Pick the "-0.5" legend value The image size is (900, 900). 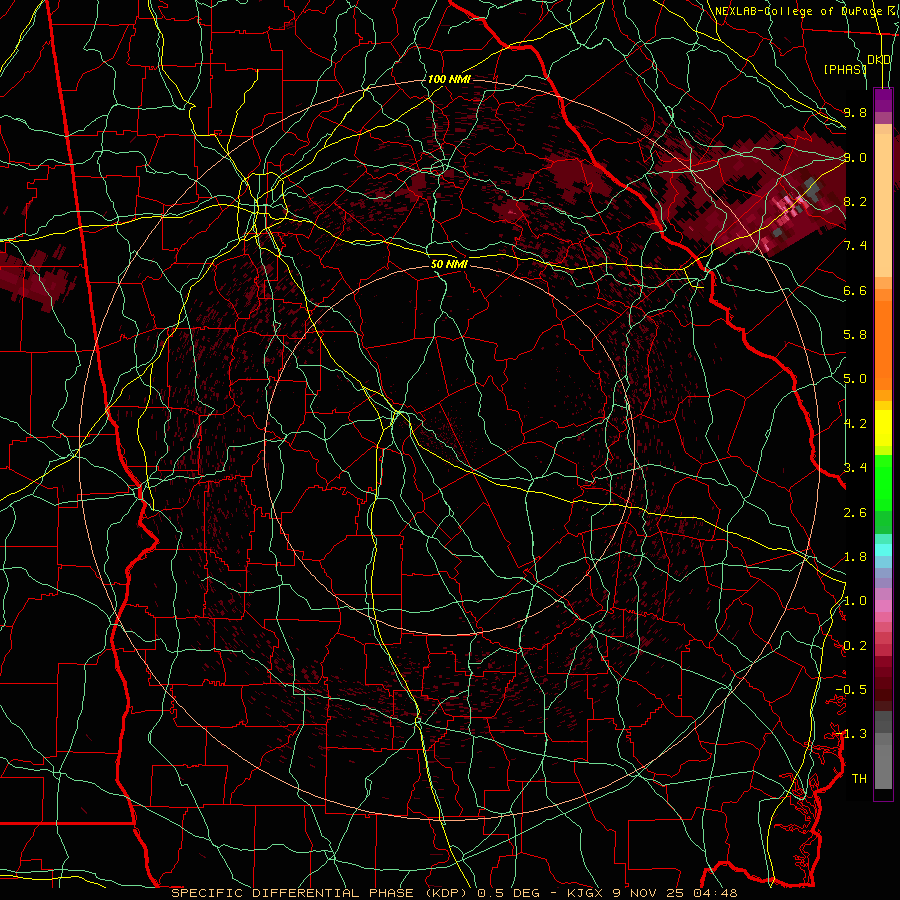tap(852, 690)
